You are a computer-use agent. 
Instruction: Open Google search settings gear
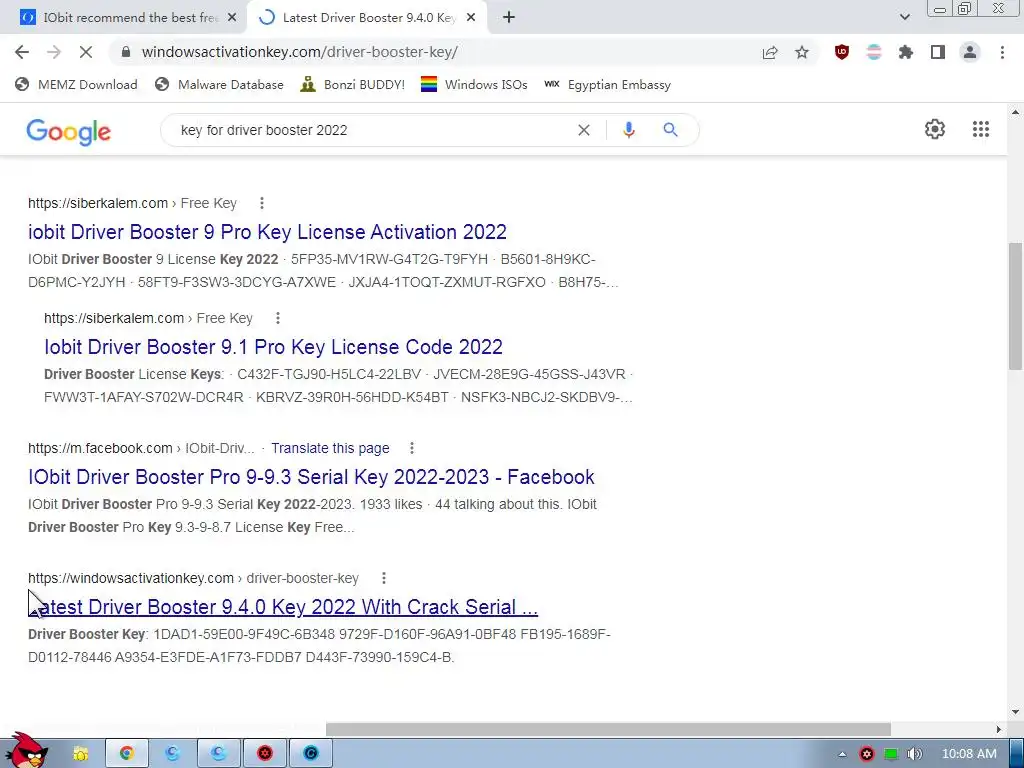(935, 129)
